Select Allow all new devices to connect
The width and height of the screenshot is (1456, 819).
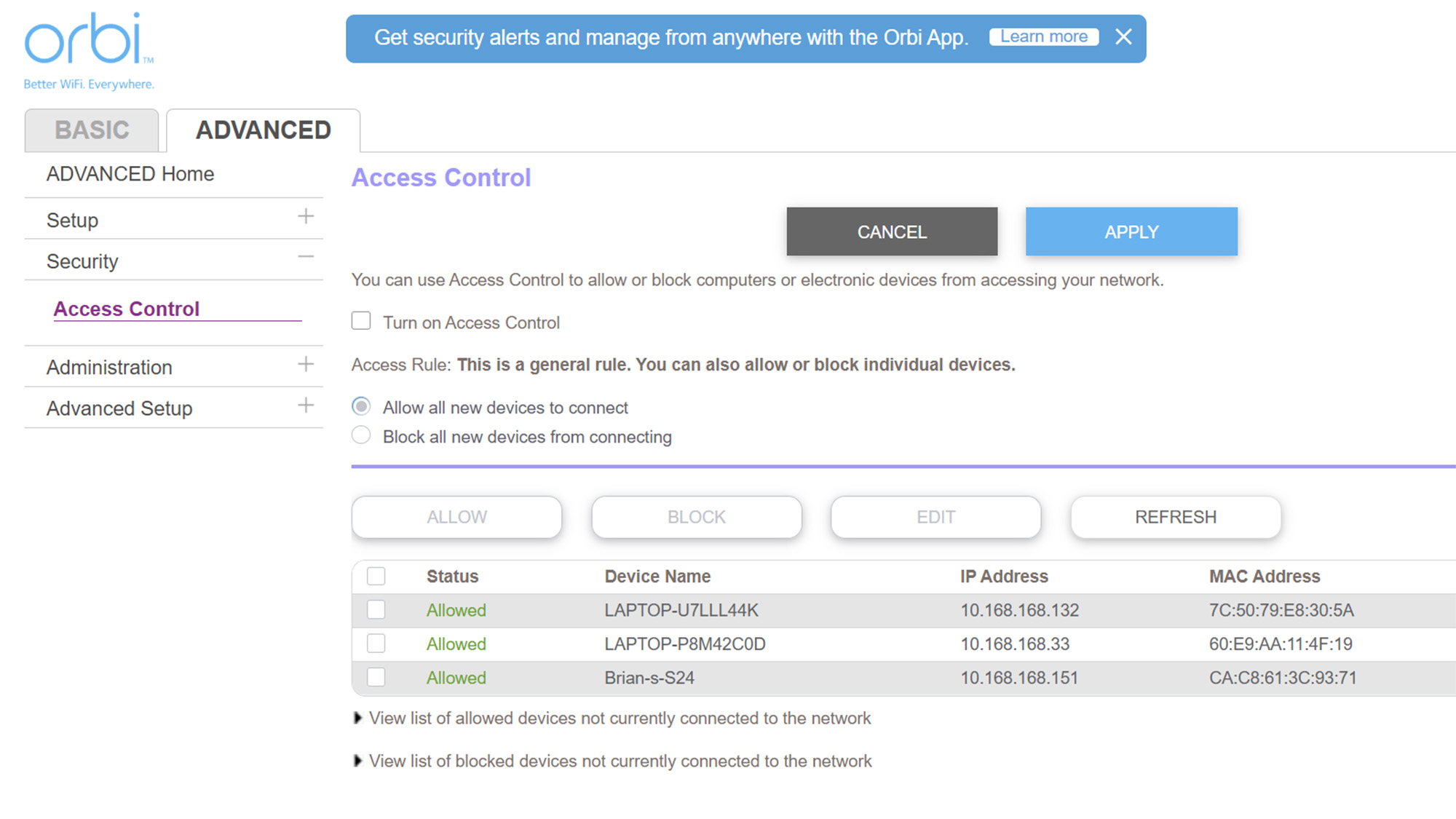[361, 406]
